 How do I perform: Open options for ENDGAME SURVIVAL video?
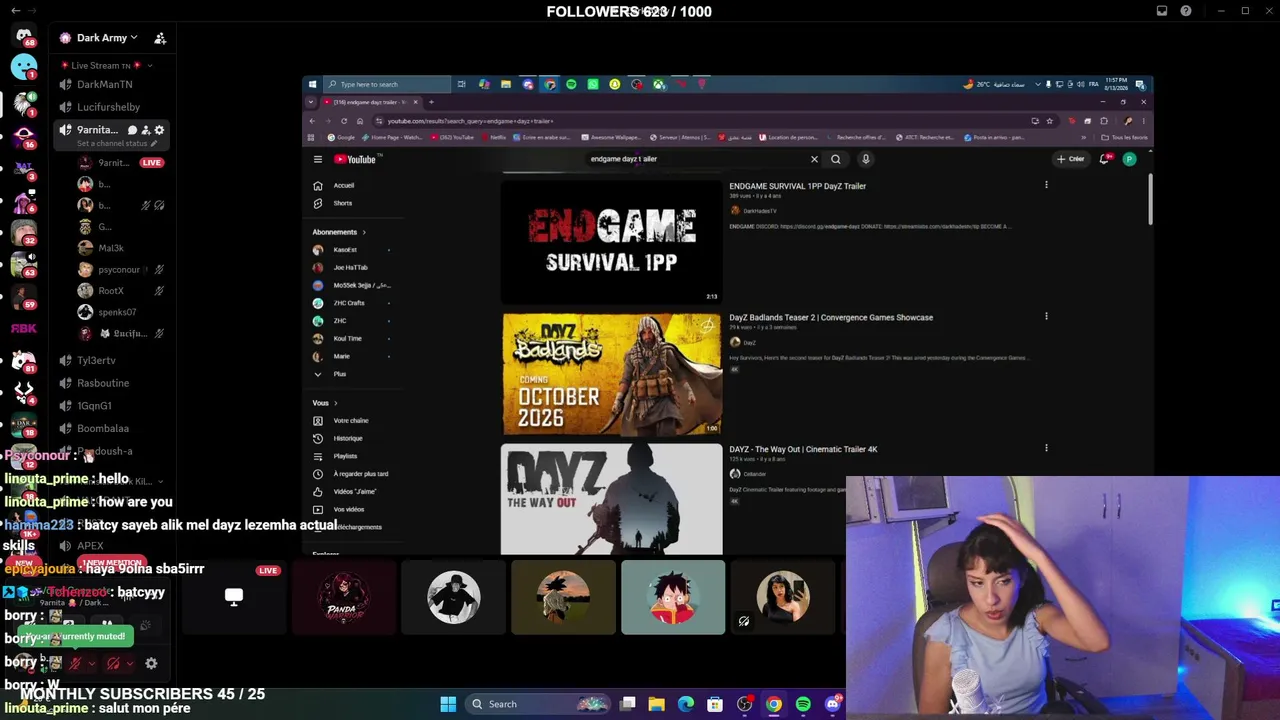tap(1046, 185)
